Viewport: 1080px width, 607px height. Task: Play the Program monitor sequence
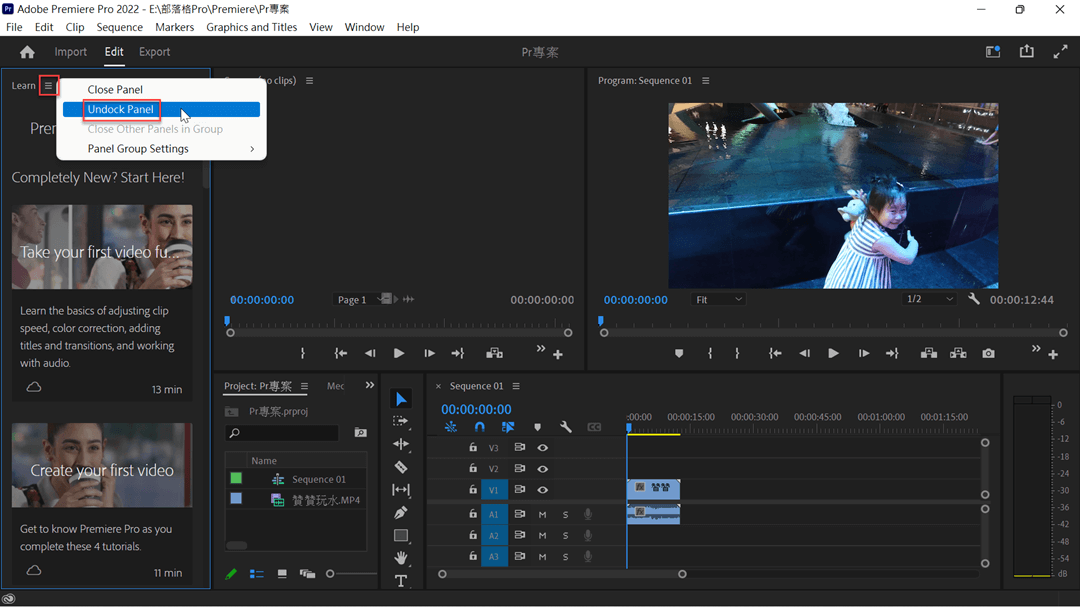[833, 353]
